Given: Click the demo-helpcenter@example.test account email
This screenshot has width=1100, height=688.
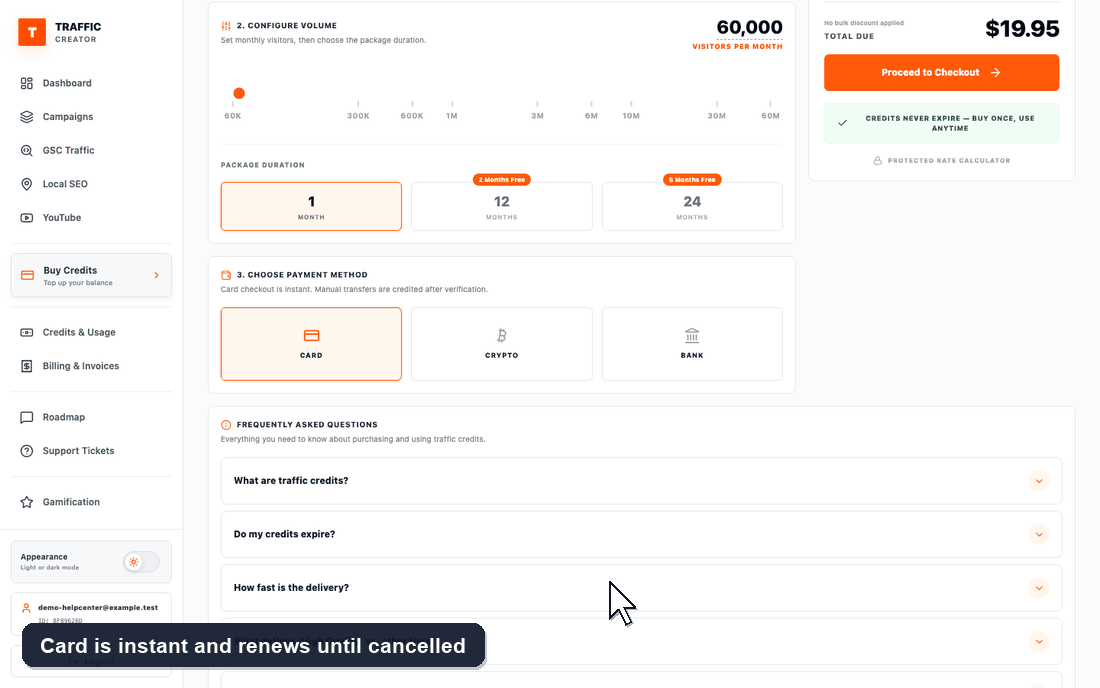Looking at the screenshot, I should [98, 608].
